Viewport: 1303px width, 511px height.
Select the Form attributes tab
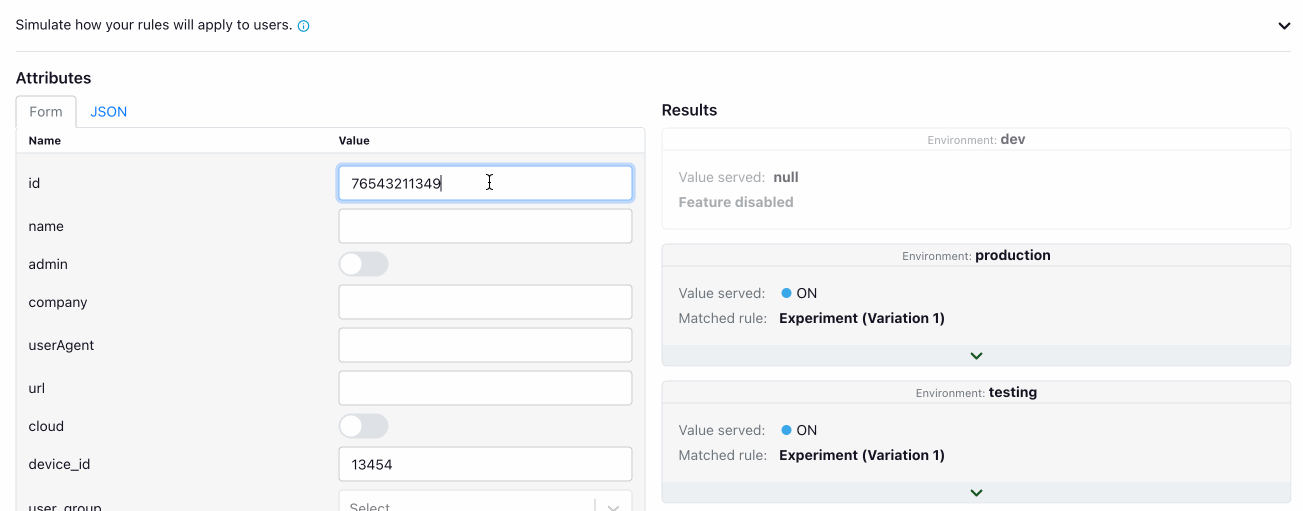[x=46, y=112]
